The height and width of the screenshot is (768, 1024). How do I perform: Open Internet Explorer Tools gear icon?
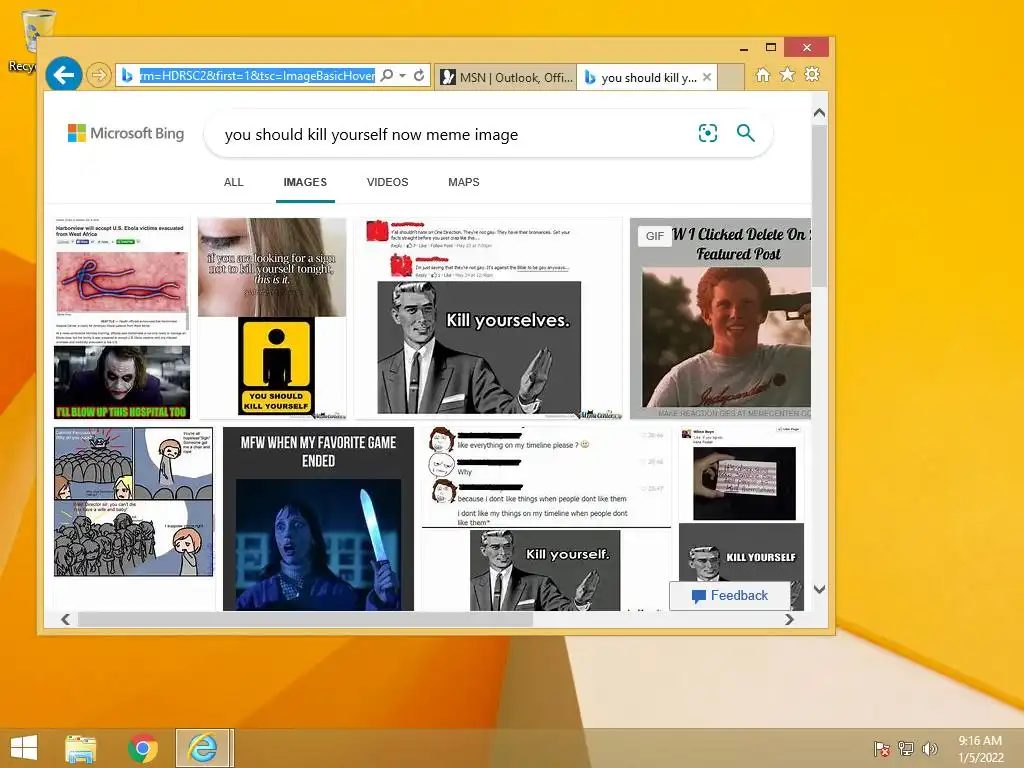click(x=812, y=75)
